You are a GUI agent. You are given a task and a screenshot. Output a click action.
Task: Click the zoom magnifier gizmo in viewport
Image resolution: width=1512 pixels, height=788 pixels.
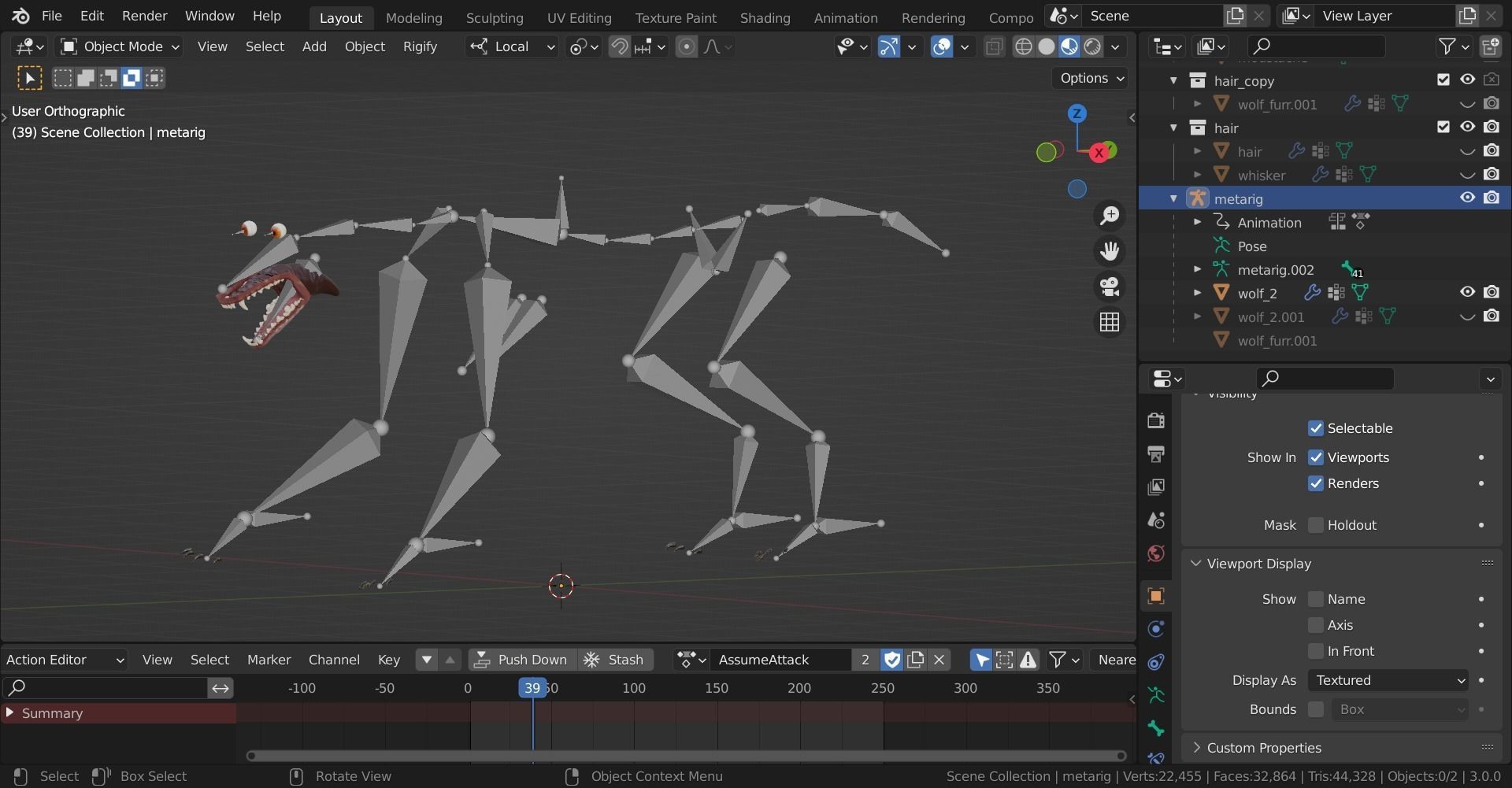[x=1110, y=216]
